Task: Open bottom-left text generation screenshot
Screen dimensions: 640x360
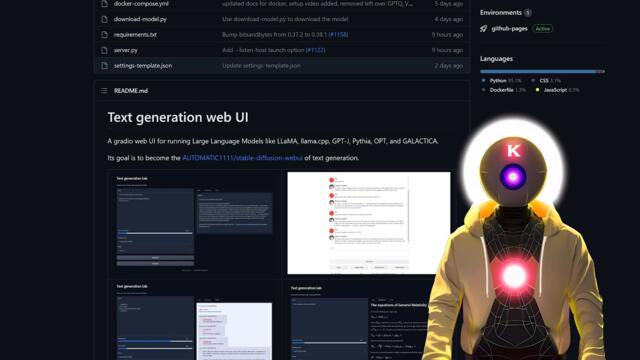Action: pos(195,320)
